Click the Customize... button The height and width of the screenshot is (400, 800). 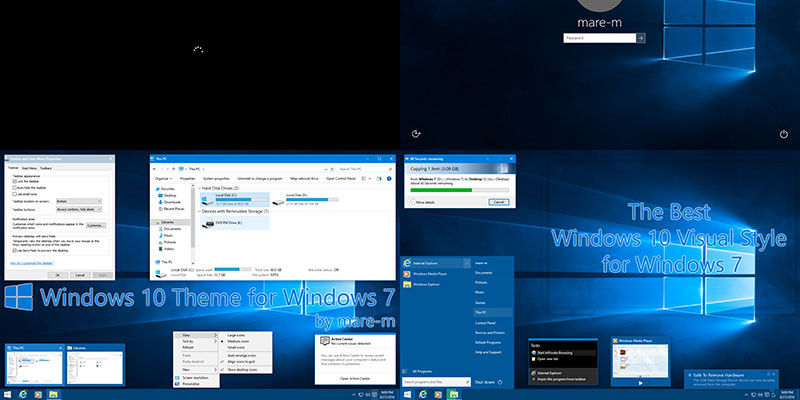tap(96, 225)
